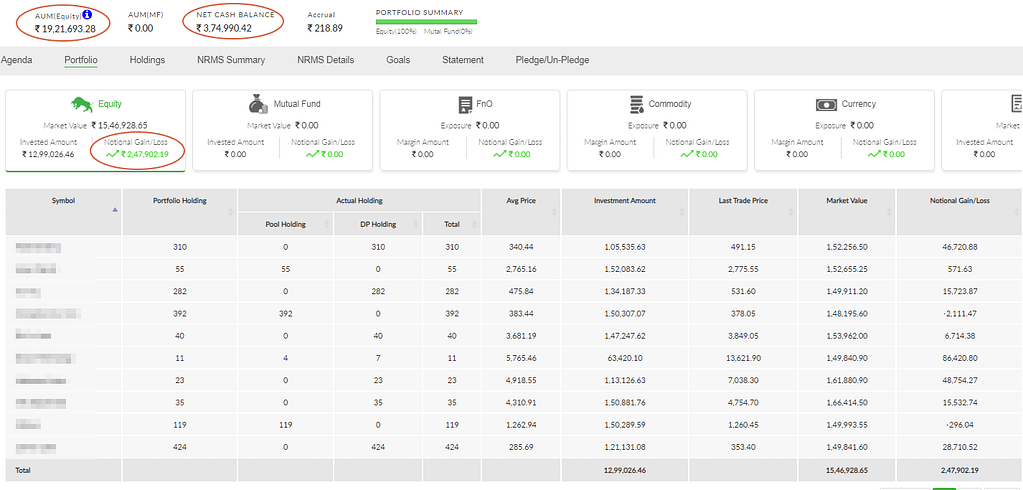Click the negative gain/loss -2,111.47
Image resolution: width=1023 pixels, height=490 pixels.
(960, 314)
